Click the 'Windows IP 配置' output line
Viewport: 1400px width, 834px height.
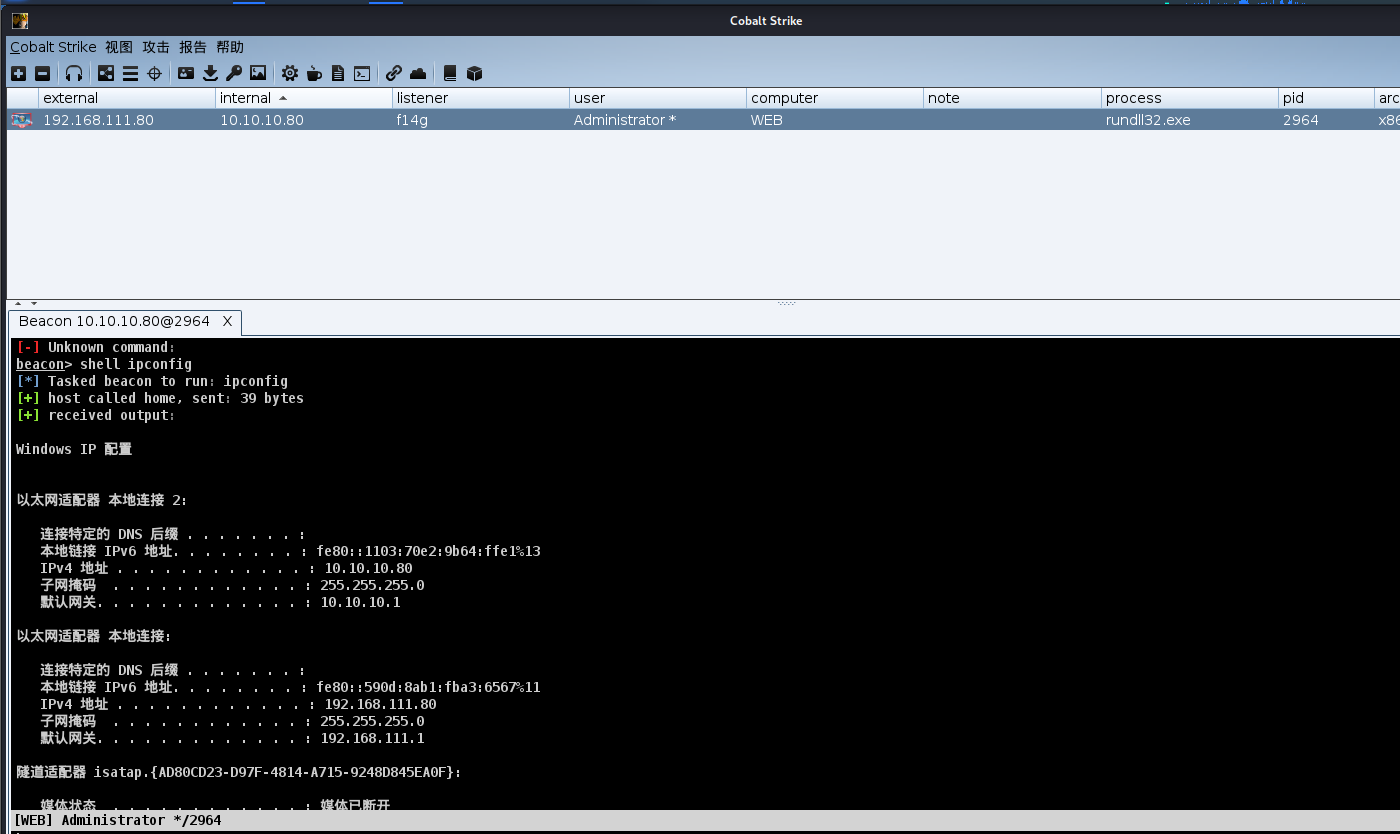[x=74, y=449]
